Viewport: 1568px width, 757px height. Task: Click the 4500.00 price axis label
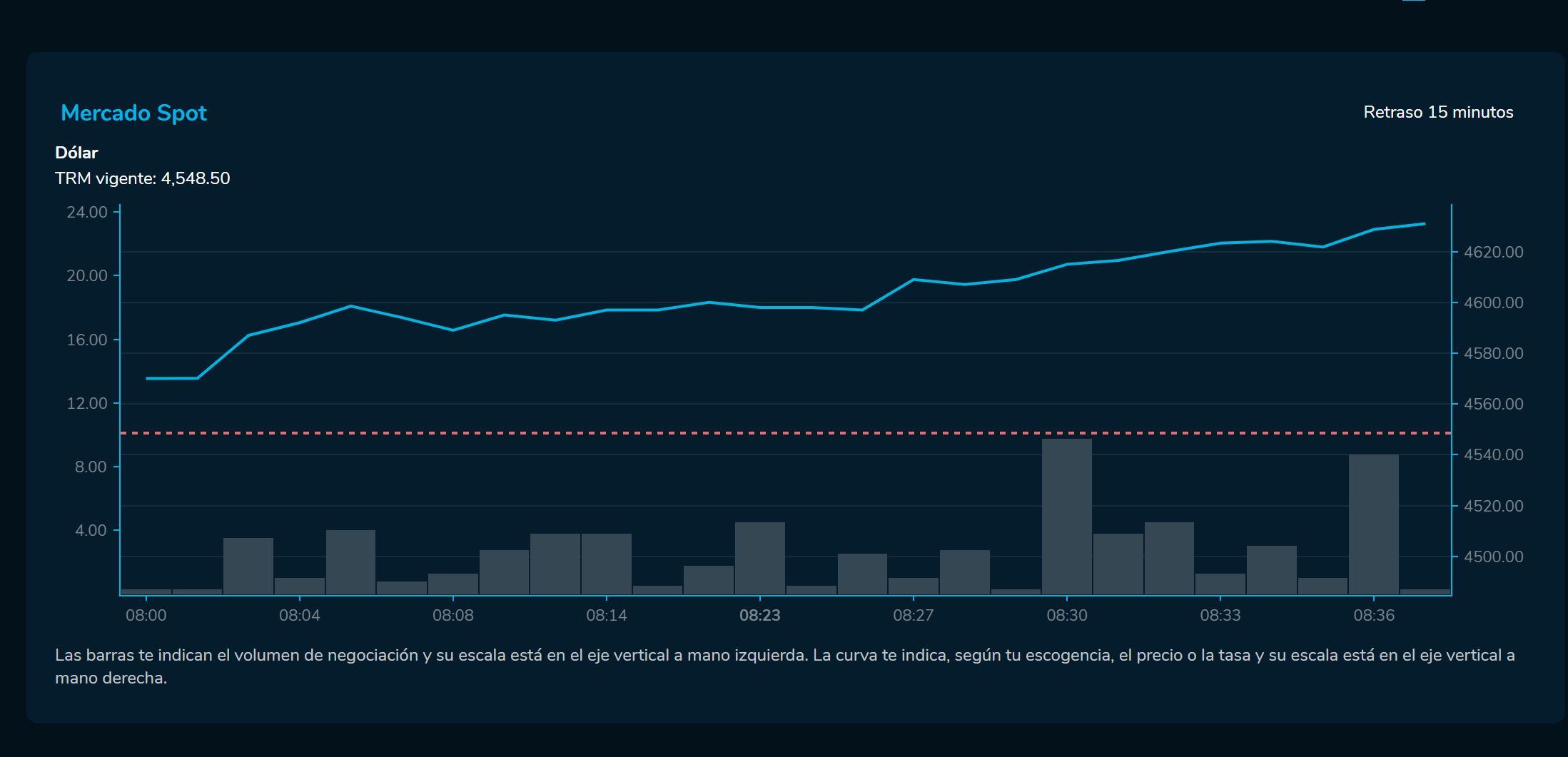pos(1493,557)
